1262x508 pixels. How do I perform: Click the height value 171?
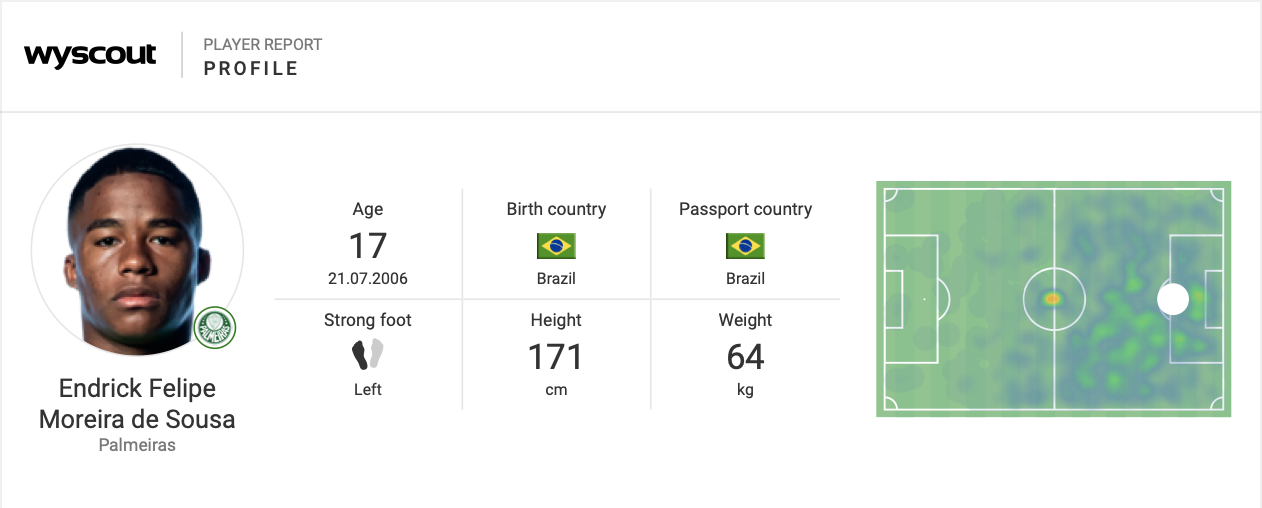(556, 357)
